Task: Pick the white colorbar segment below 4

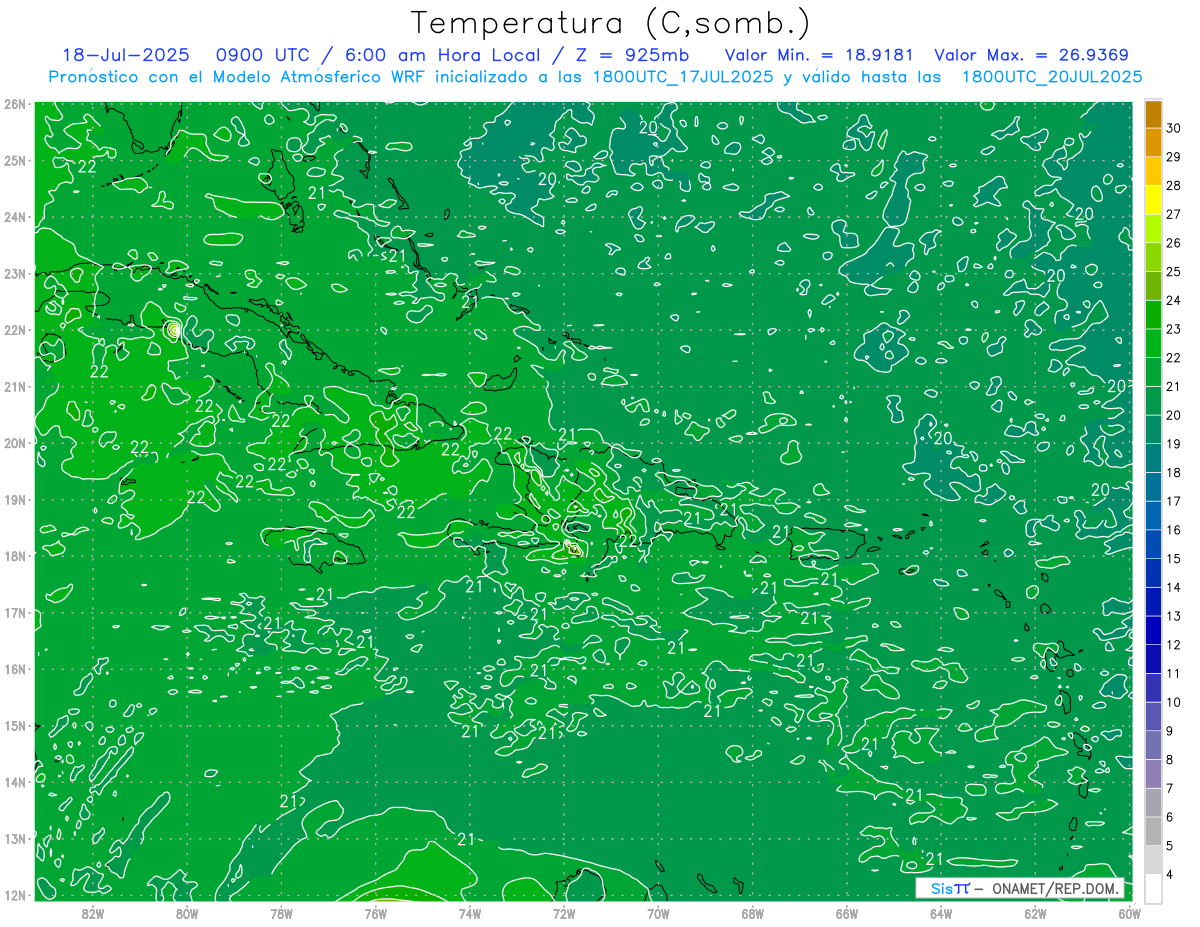Action: [x=1153, y=888]
